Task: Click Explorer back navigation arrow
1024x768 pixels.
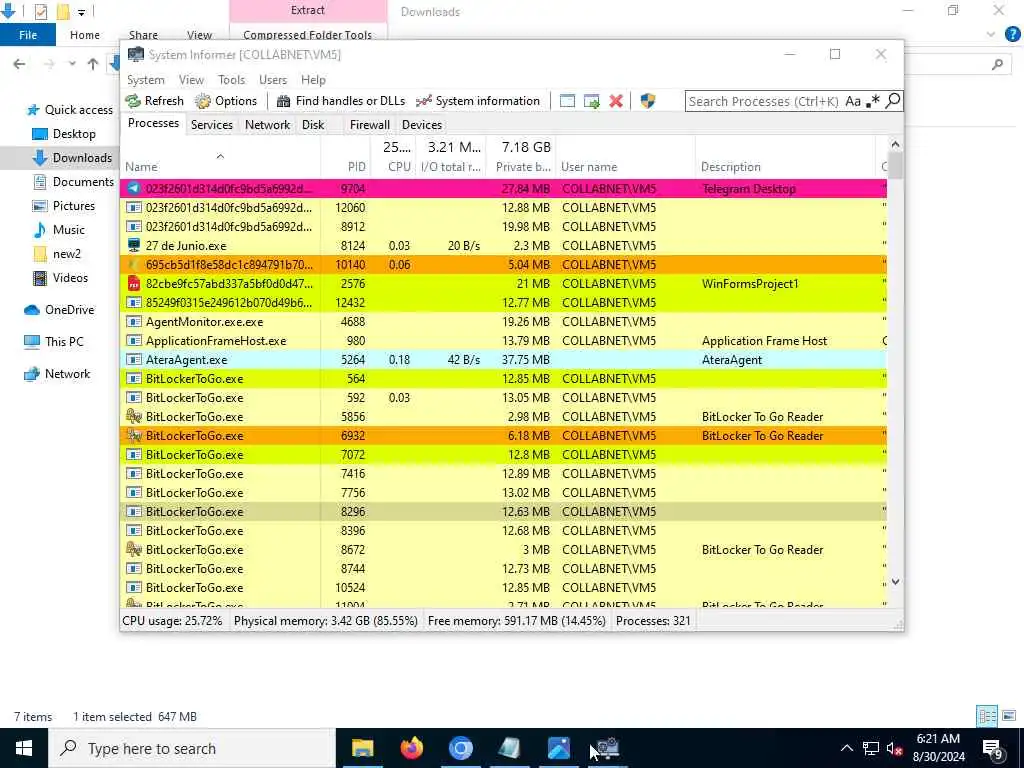Action: click(20, 64)
